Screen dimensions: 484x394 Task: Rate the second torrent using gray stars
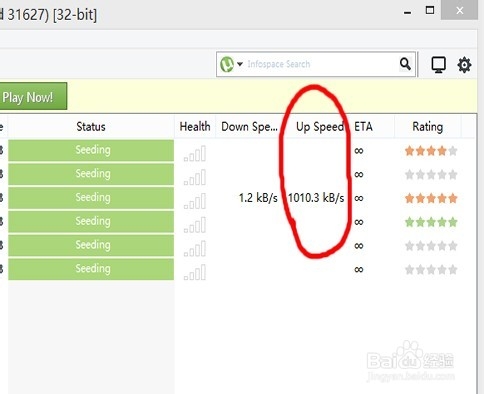pos(431,175)
